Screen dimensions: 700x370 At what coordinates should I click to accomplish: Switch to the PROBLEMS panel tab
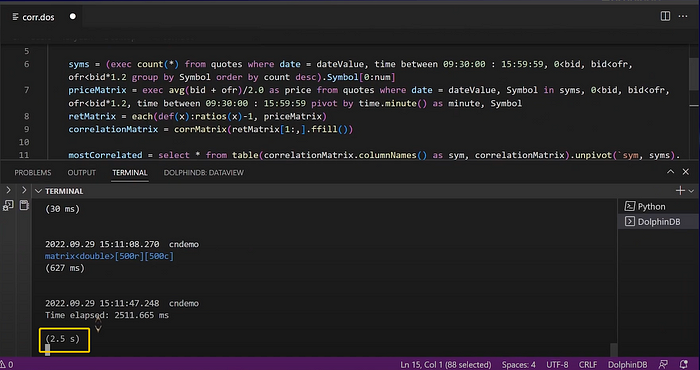click(33, 173)
